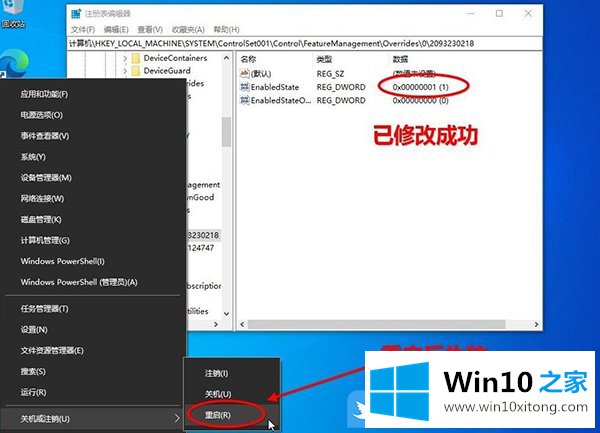Click tree pane scroll right arrow

[216, 324]
